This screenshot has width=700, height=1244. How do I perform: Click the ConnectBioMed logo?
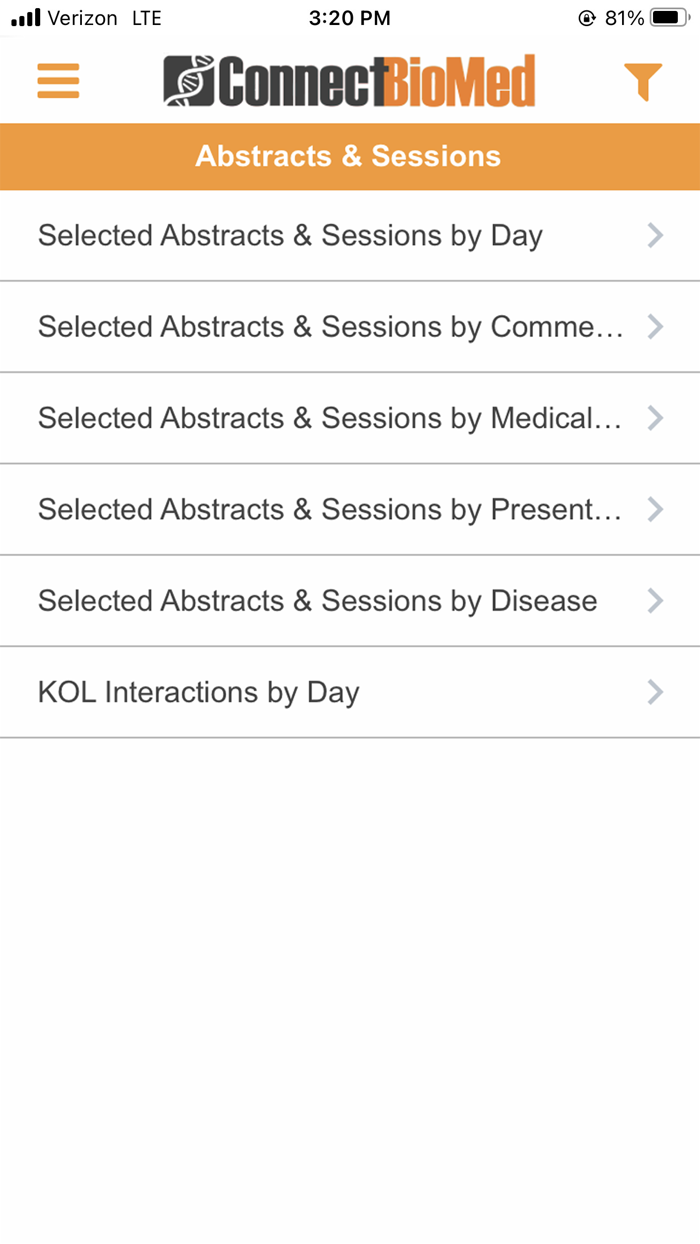349,81
